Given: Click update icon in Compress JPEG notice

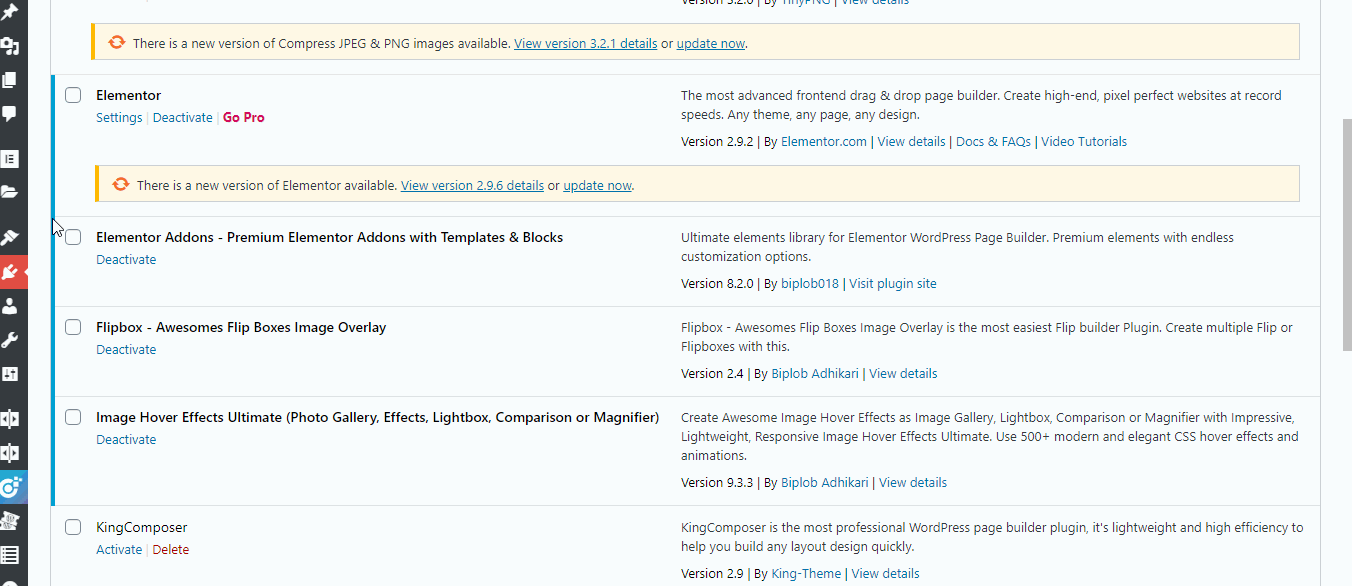Looking at the screenshot, I should click(116, 43).
